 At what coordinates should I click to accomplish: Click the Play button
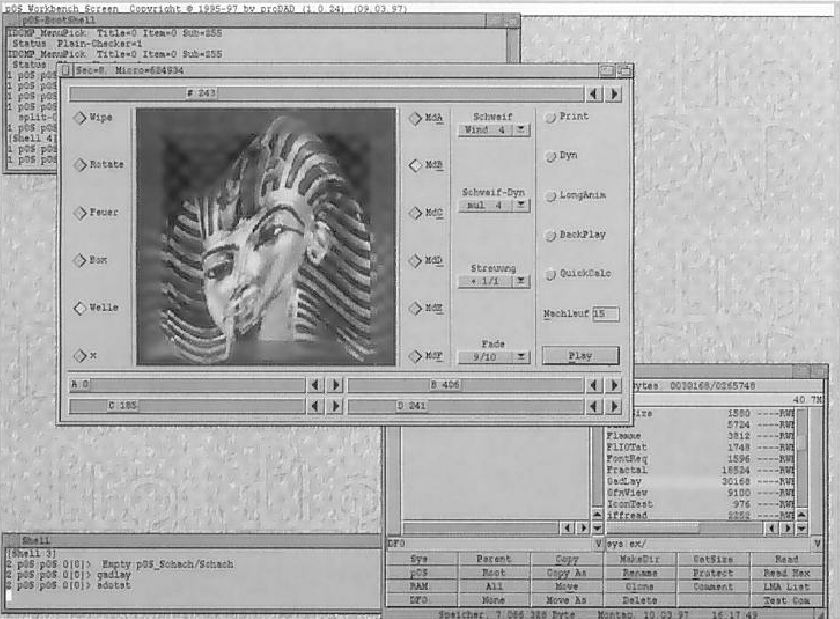580,356
